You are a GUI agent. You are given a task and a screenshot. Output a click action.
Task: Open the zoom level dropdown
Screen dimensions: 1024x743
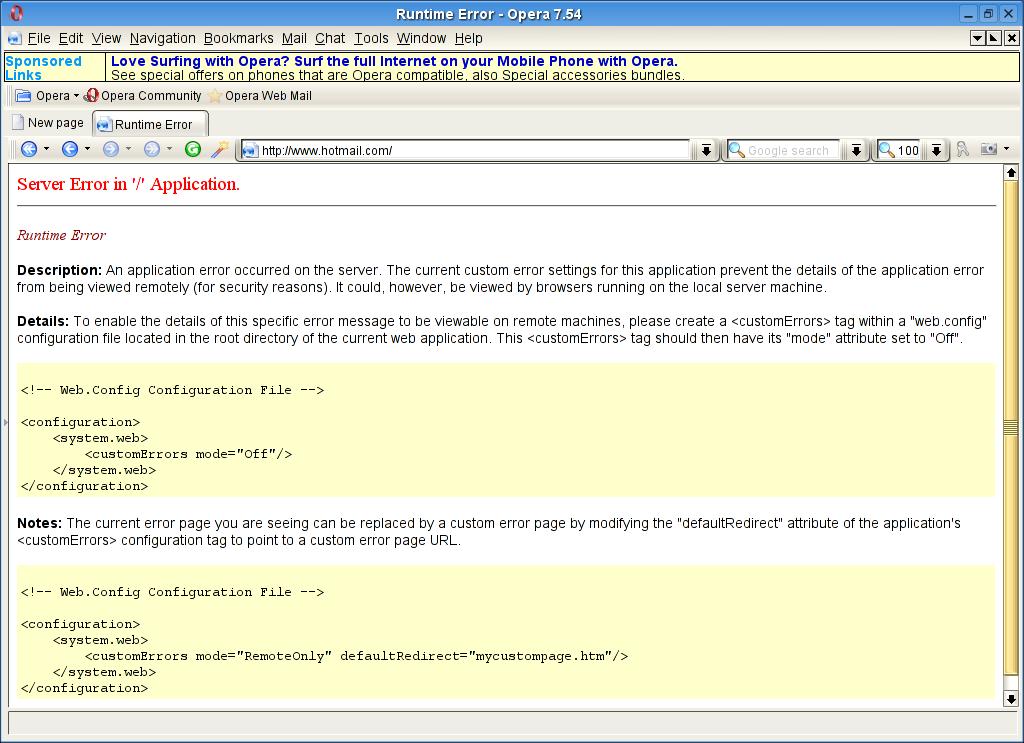[936, 151]
